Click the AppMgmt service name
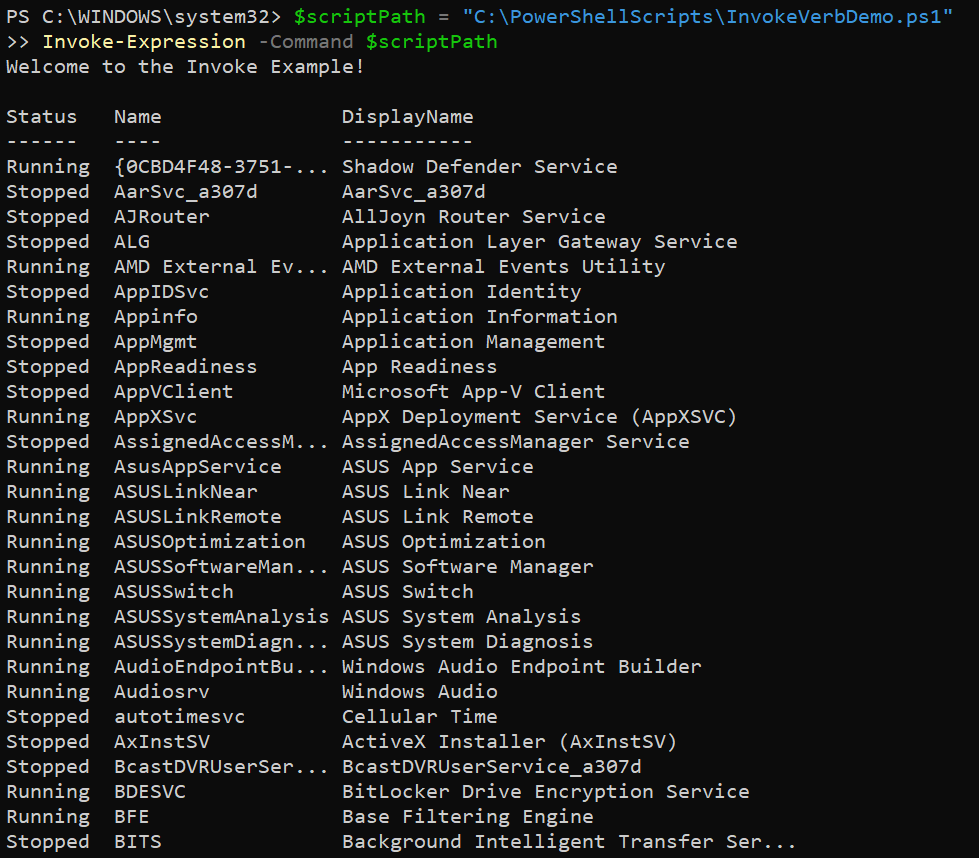Screen dimensions: 979x858 [156, 342]
